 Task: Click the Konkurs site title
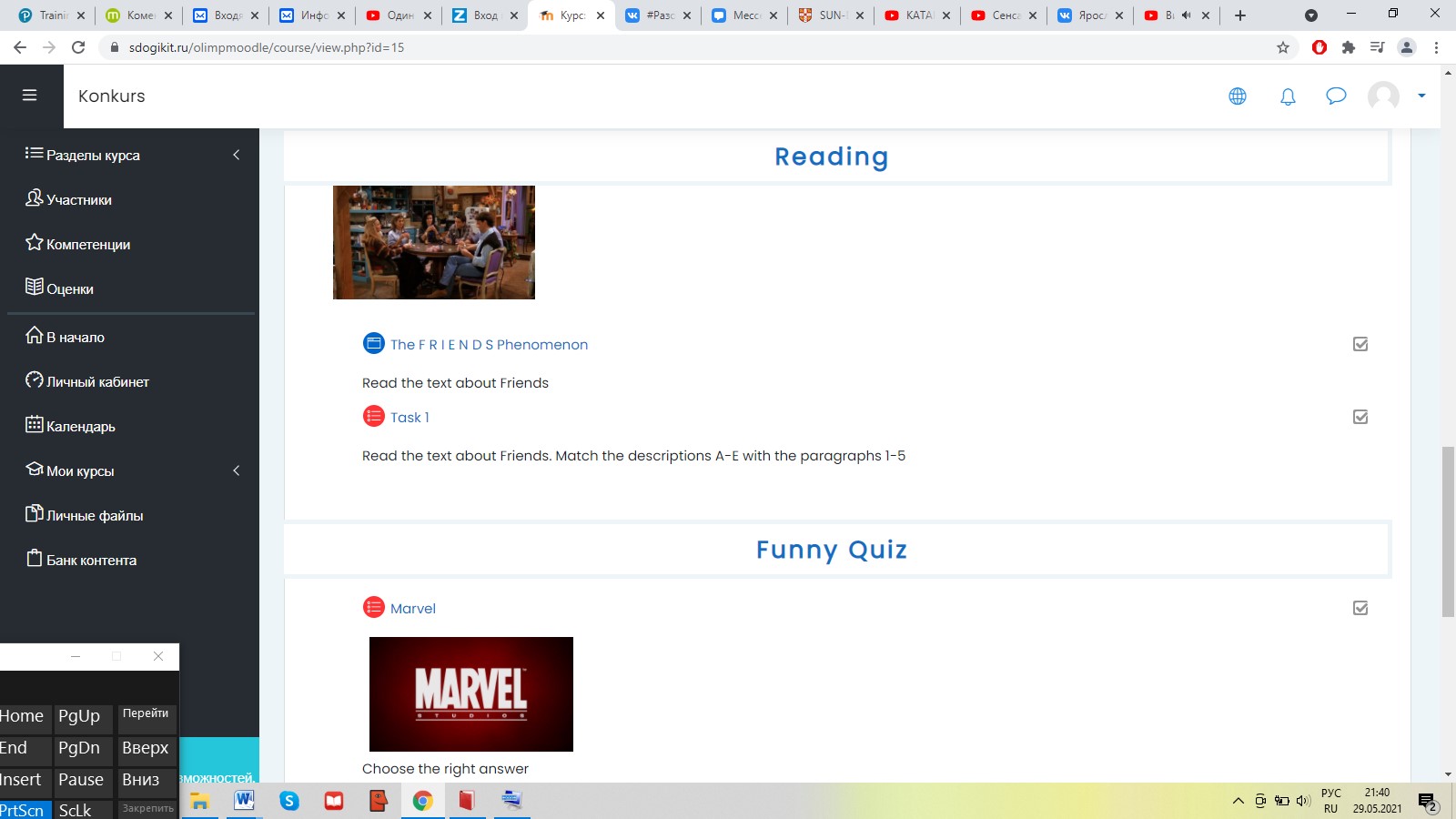point(112,96)
